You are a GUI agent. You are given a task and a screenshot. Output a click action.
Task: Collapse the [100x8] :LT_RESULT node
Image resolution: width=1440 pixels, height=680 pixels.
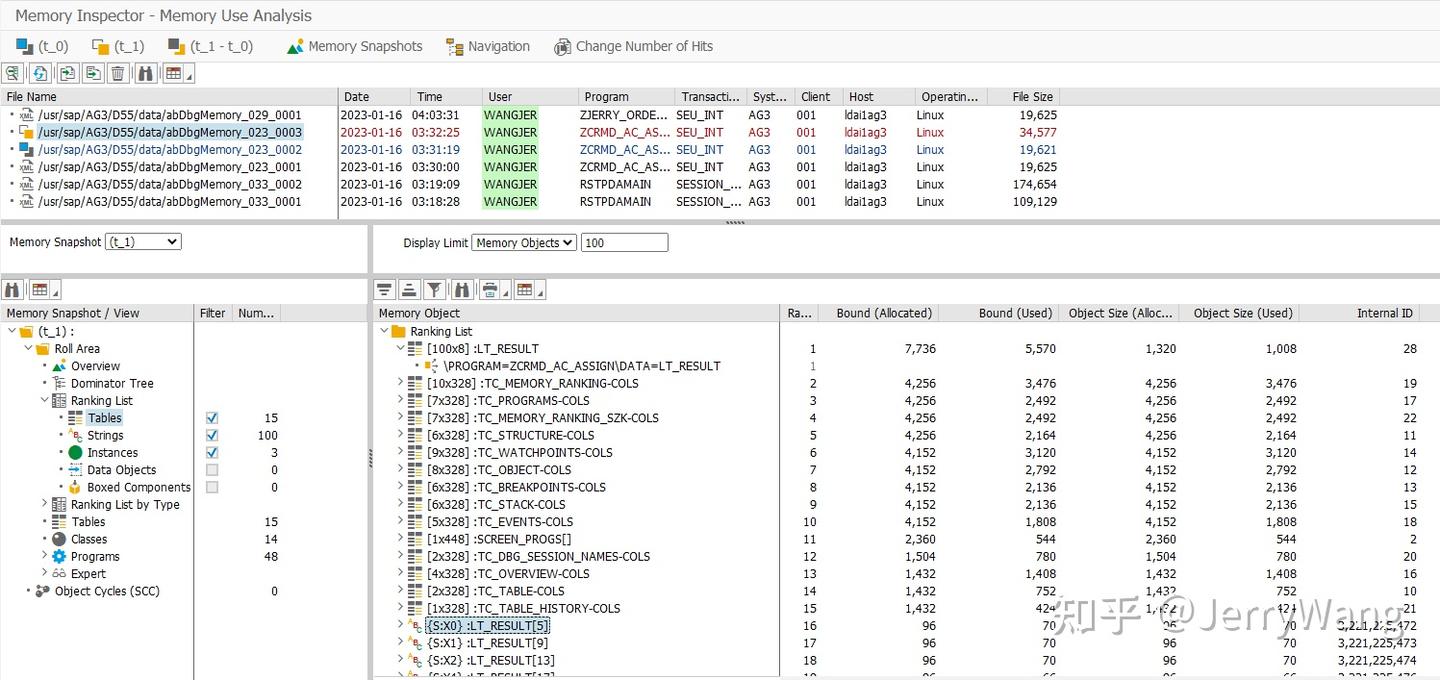coord(401,349)
